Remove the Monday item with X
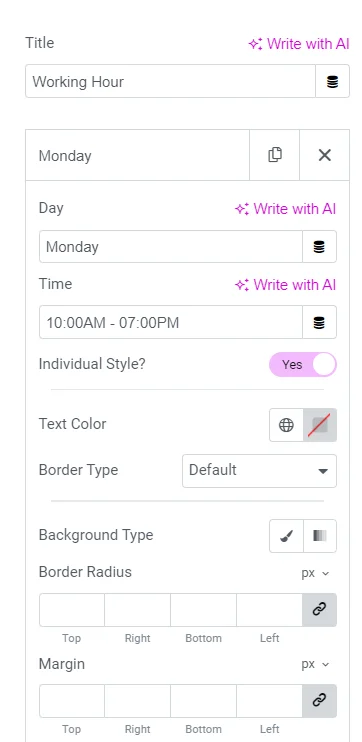 pyautogui.click(x=325, y=155)
